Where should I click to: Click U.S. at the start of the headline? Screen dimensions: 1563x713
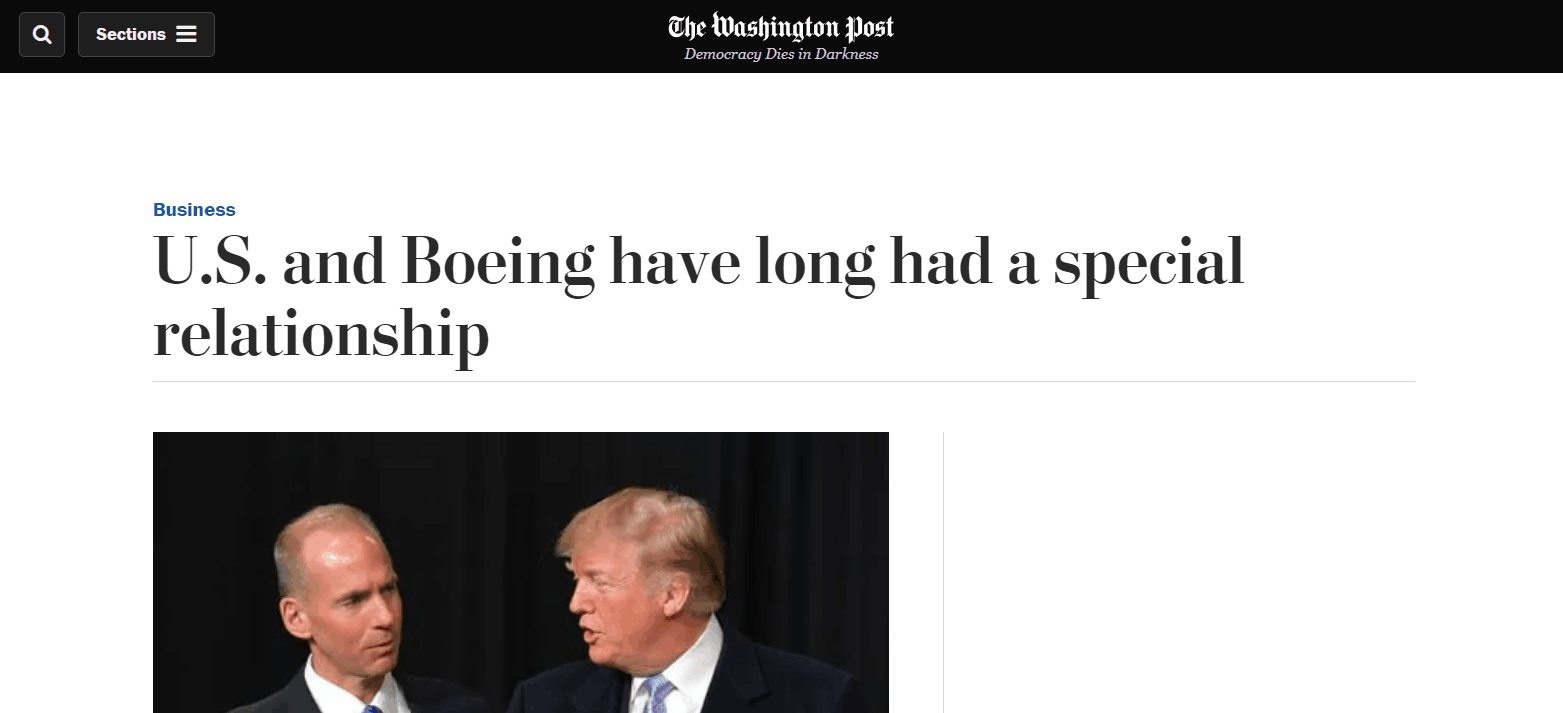click(x=208, y=263)
